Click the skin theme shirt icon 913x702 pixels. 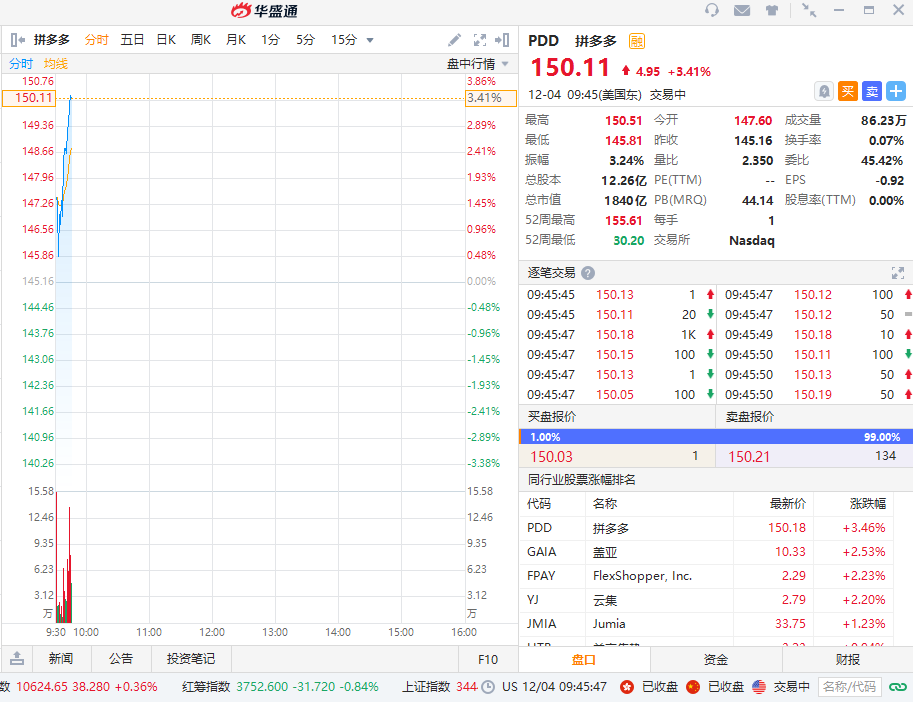(772, 10)
